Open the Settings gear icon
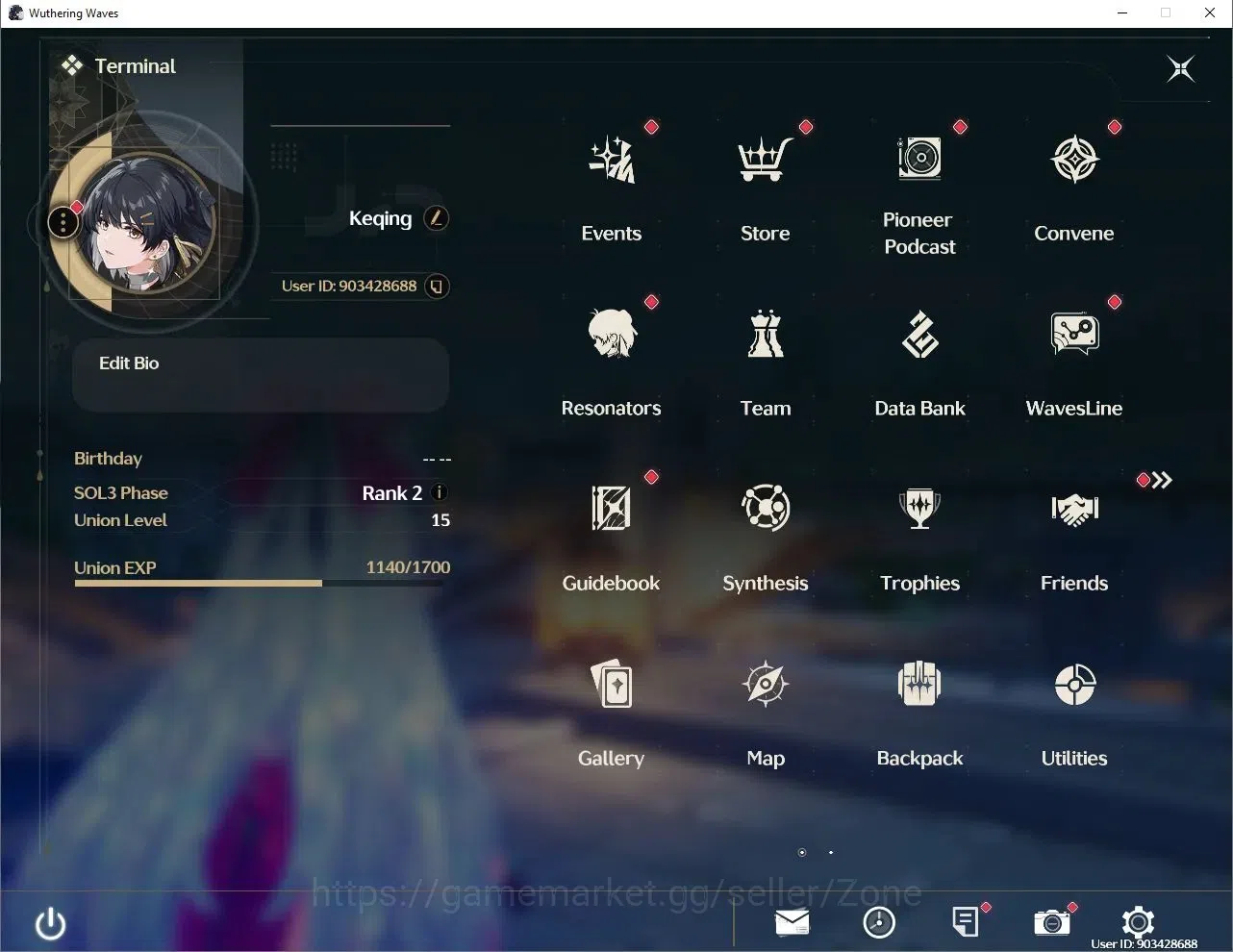Screen dimensions: 1233x952 (x=1138, y=922)
